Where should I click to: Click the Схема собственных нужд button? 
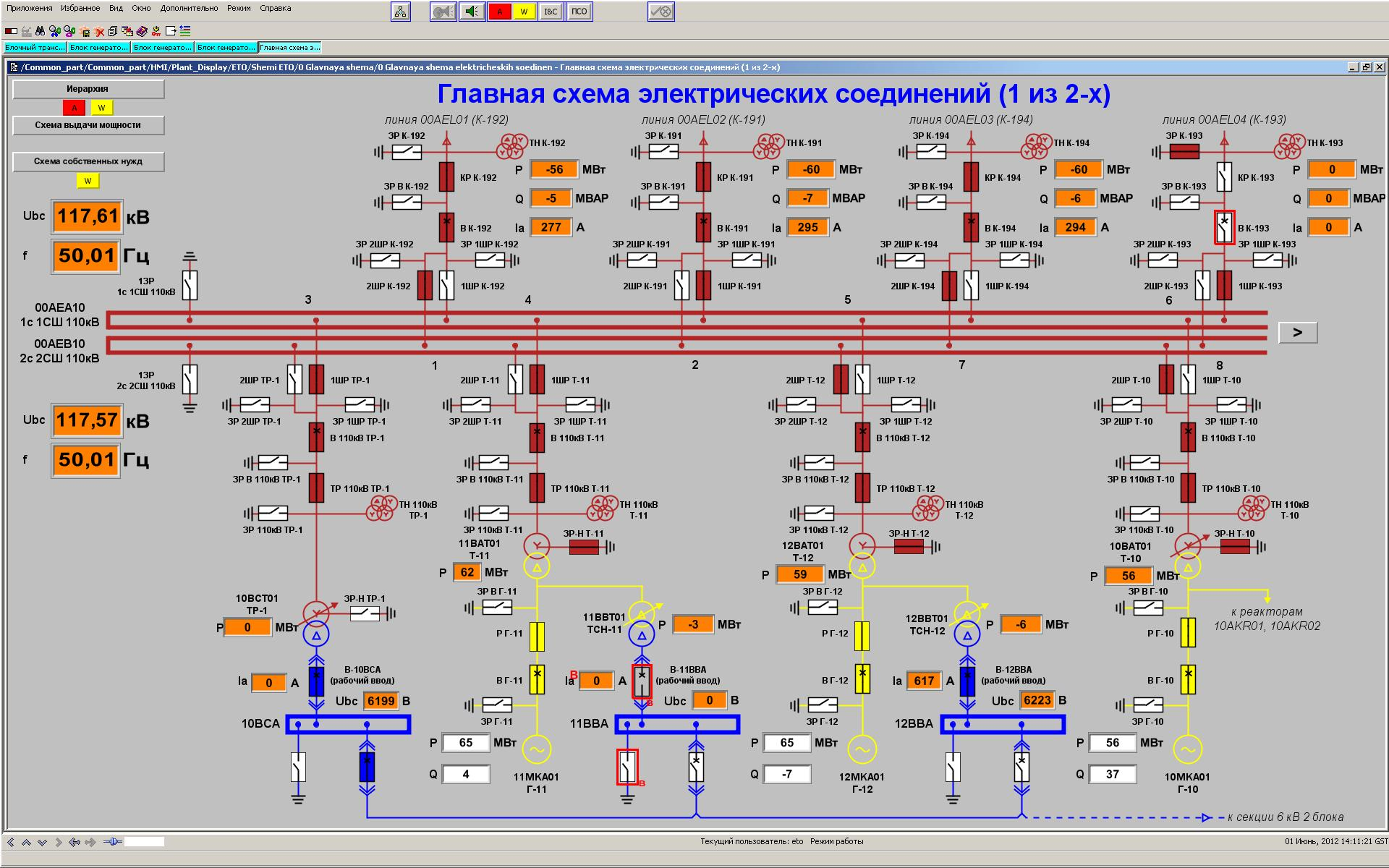coord(88,161)
